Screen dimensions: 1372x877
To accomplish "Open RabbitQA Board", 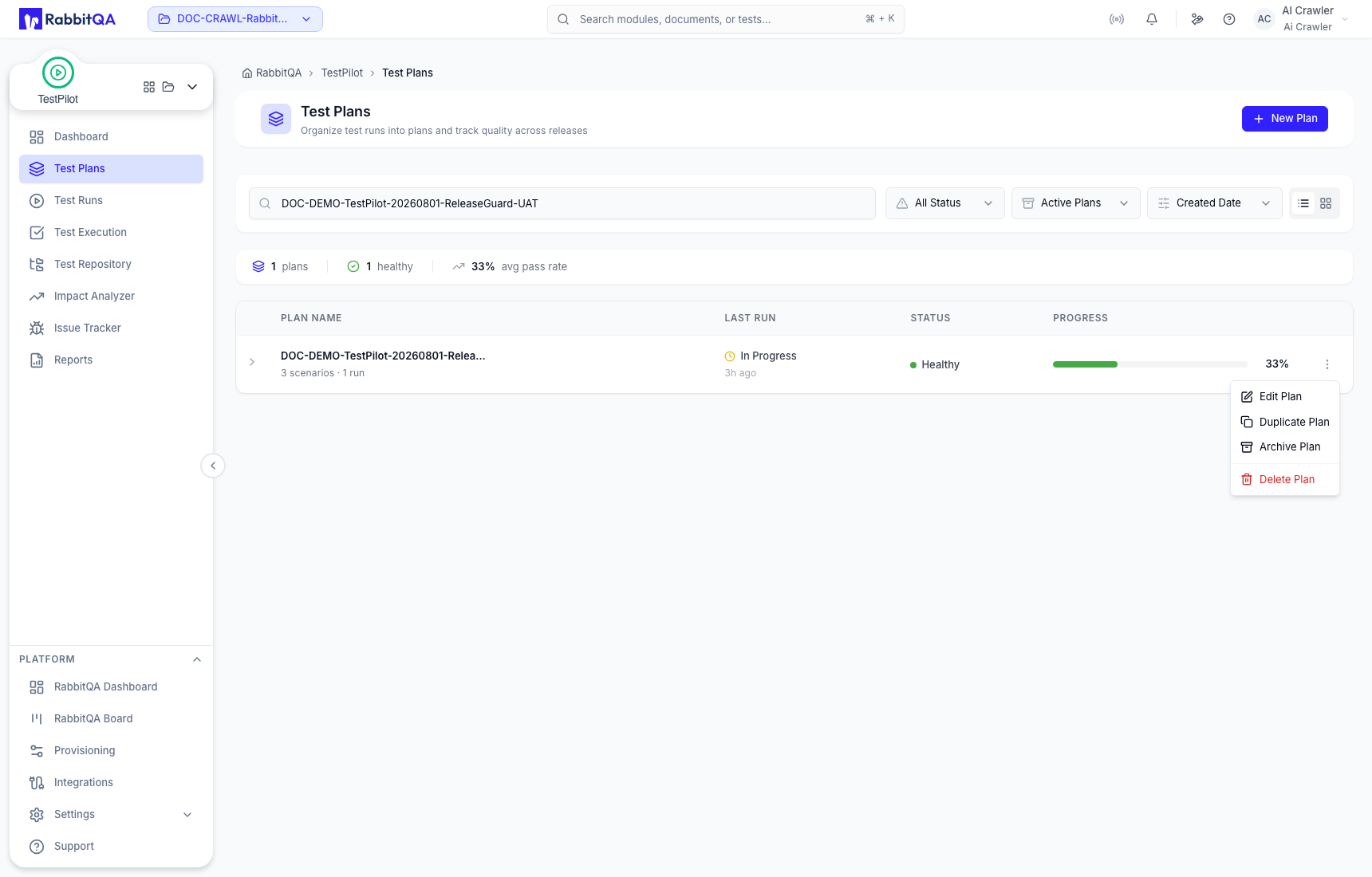I will 111,719.
